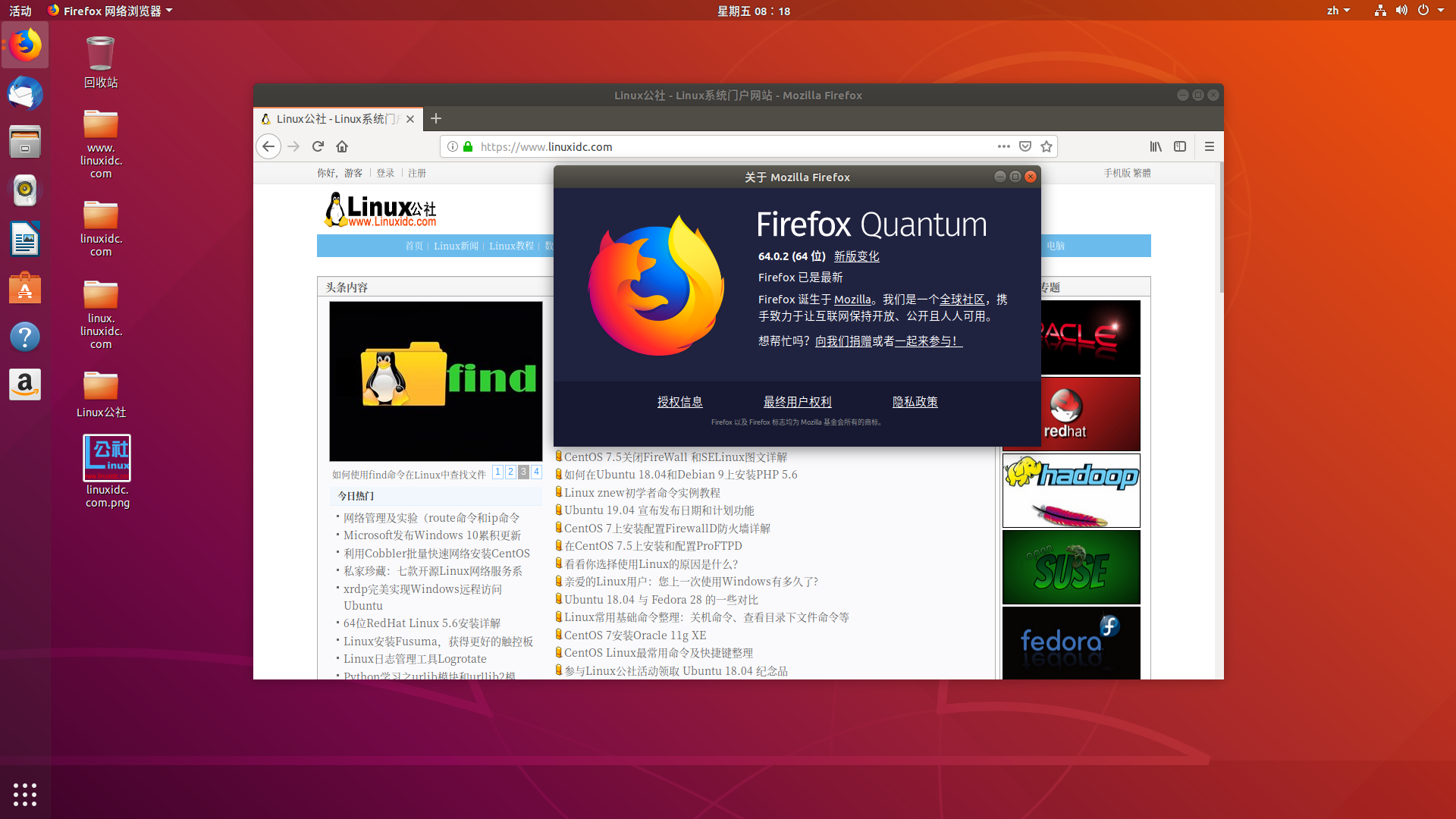
Task: Expand the Firefox 网络浏览器 app menu
Action: (110, 11)
